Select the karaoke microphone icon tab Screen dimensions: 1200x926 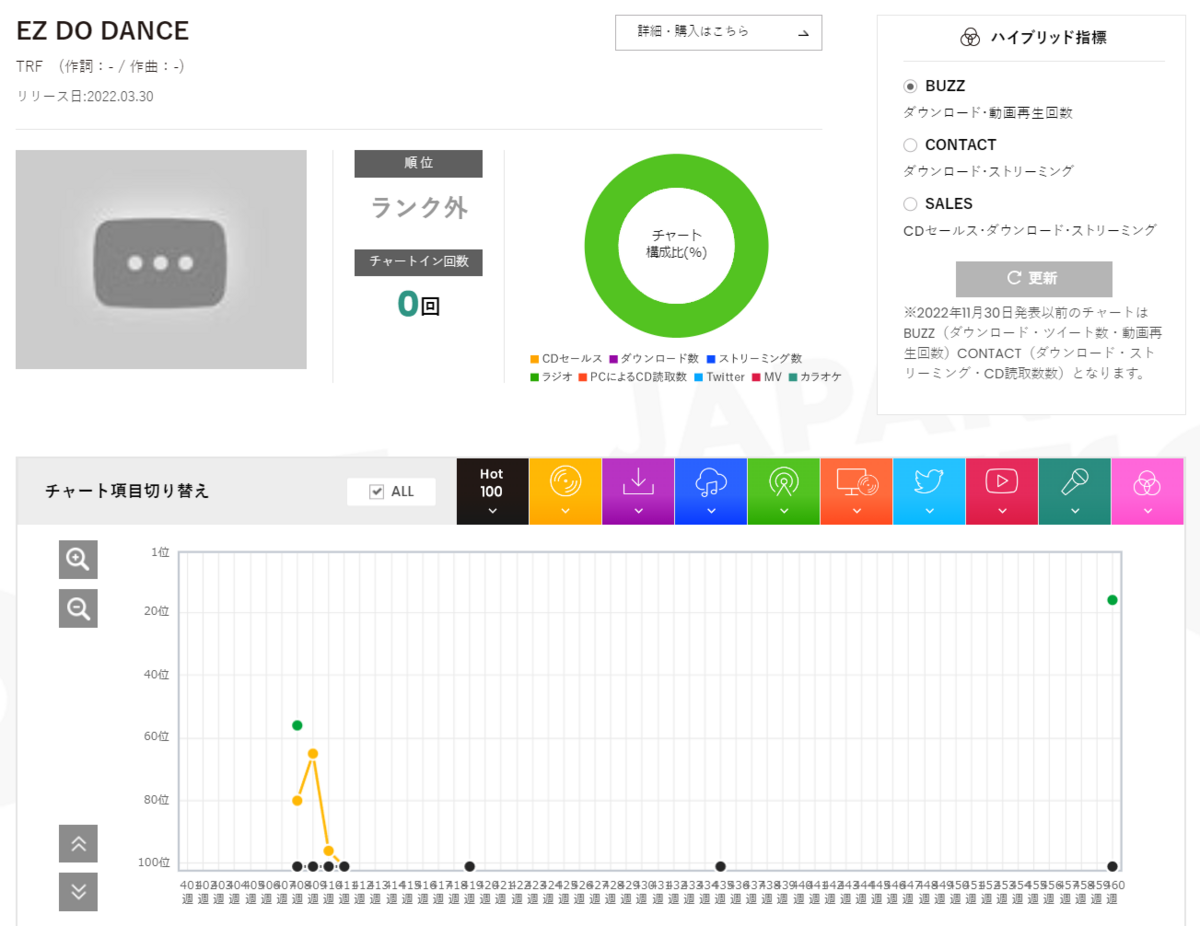[1075, 491]
